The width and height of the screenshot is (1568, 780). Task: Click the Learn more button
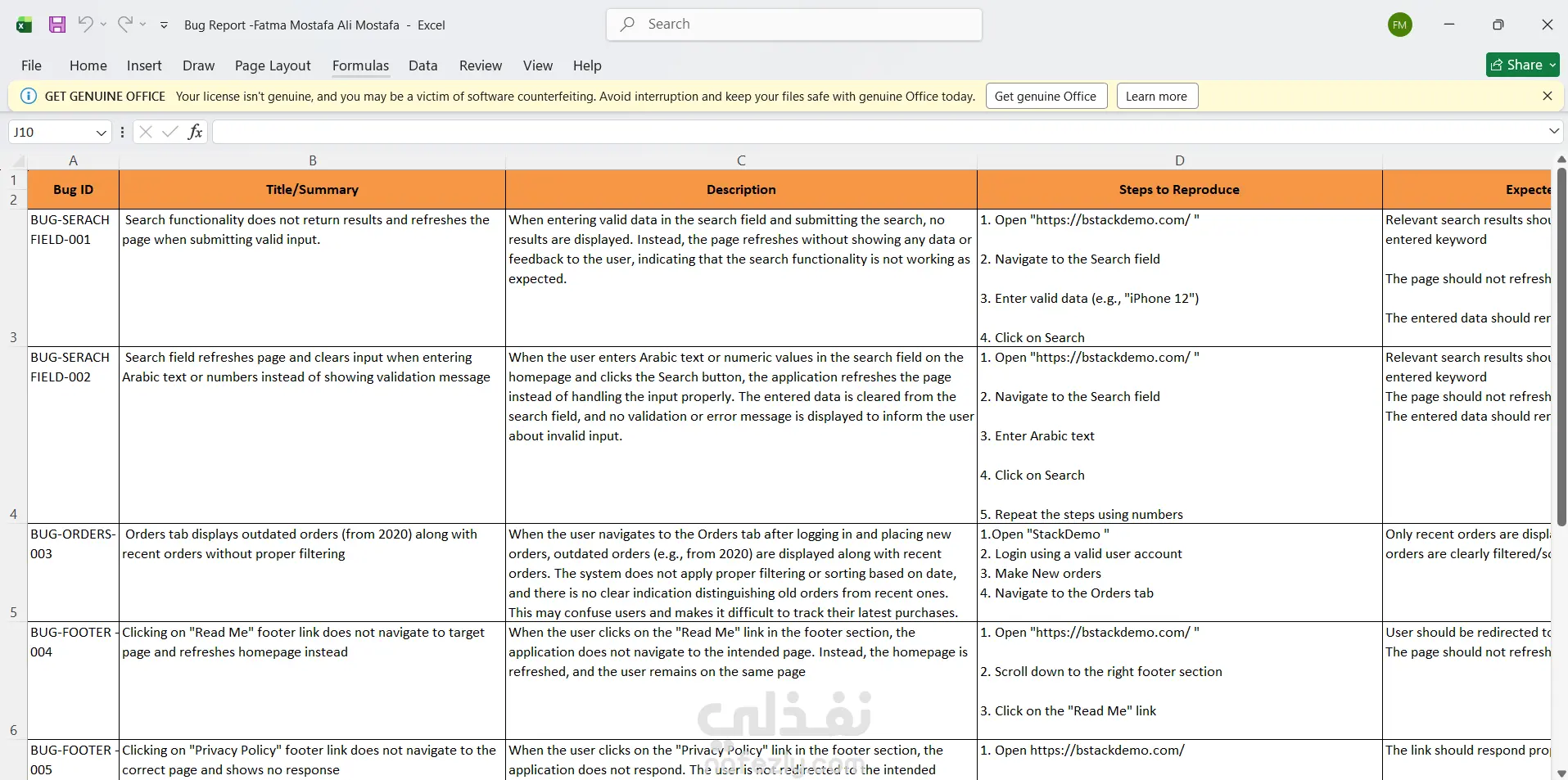point(1156,96)
